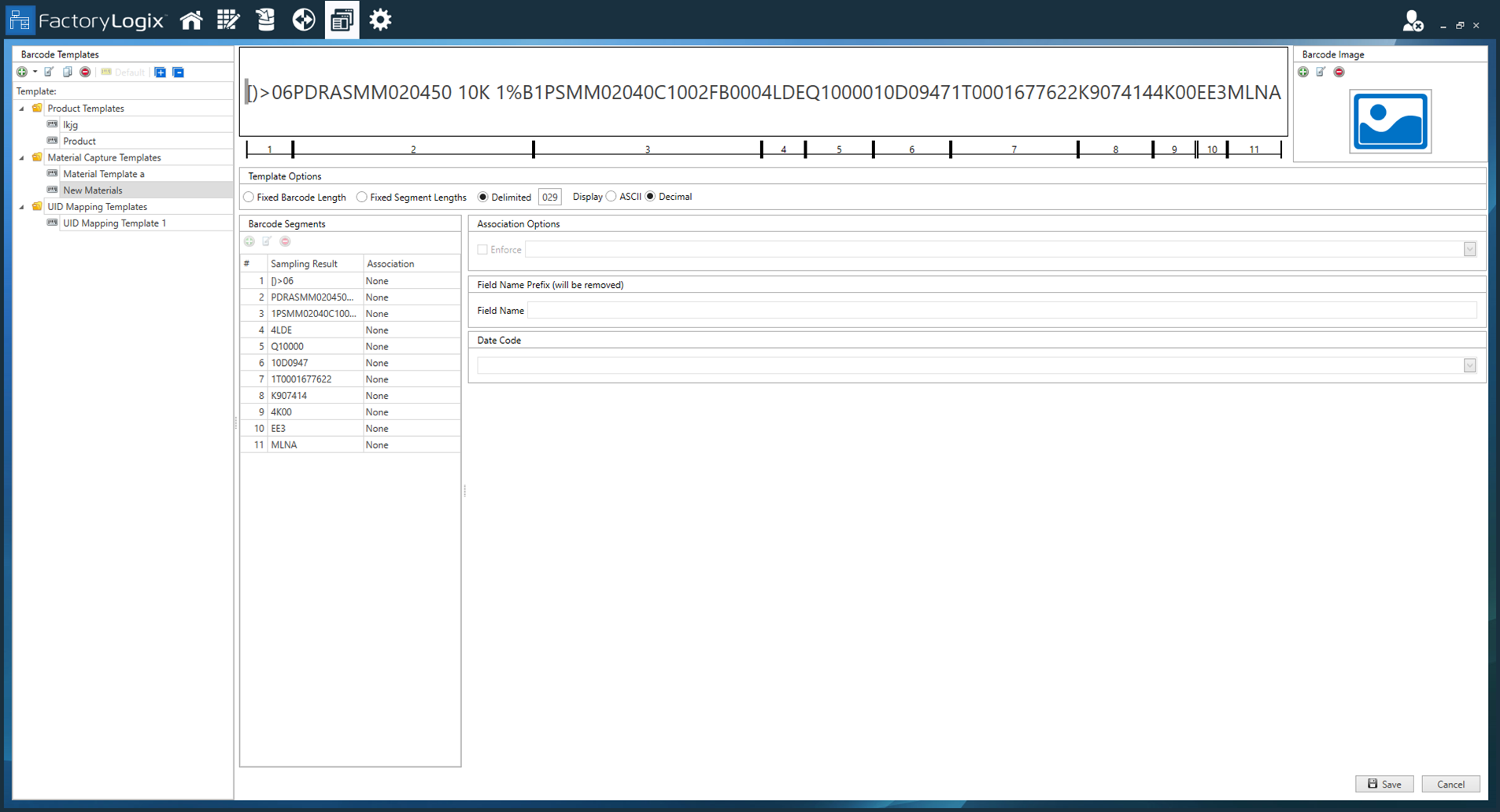Viewport: 1500px width, 812px height.
Task: Select the Settings gear icon
Action: 380,20
